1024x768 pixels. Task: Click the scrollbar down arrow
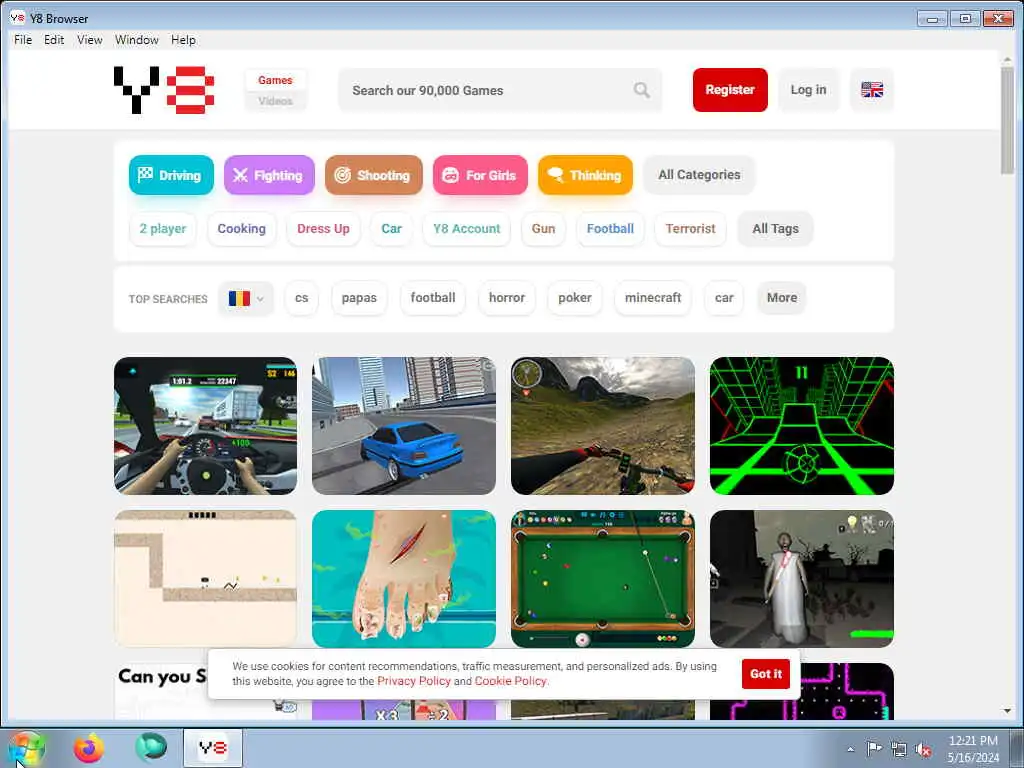pos(1007,711)
